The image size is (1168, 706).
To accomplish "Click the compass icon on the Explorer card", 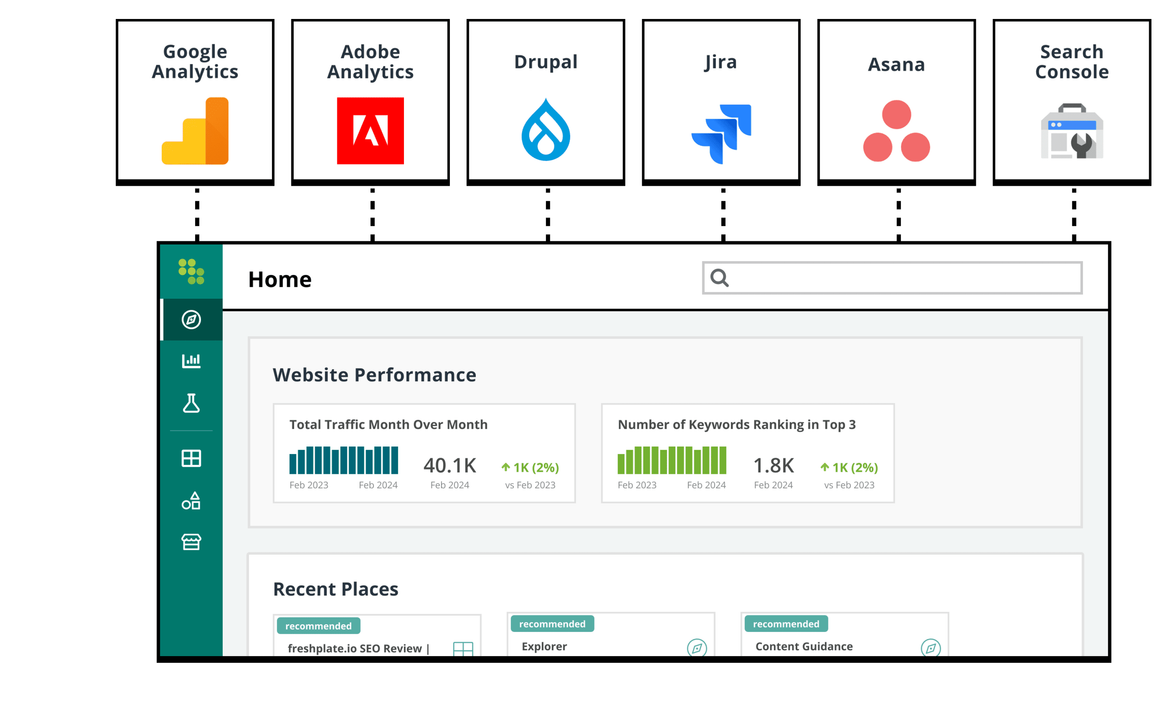I will coord(697,648).
